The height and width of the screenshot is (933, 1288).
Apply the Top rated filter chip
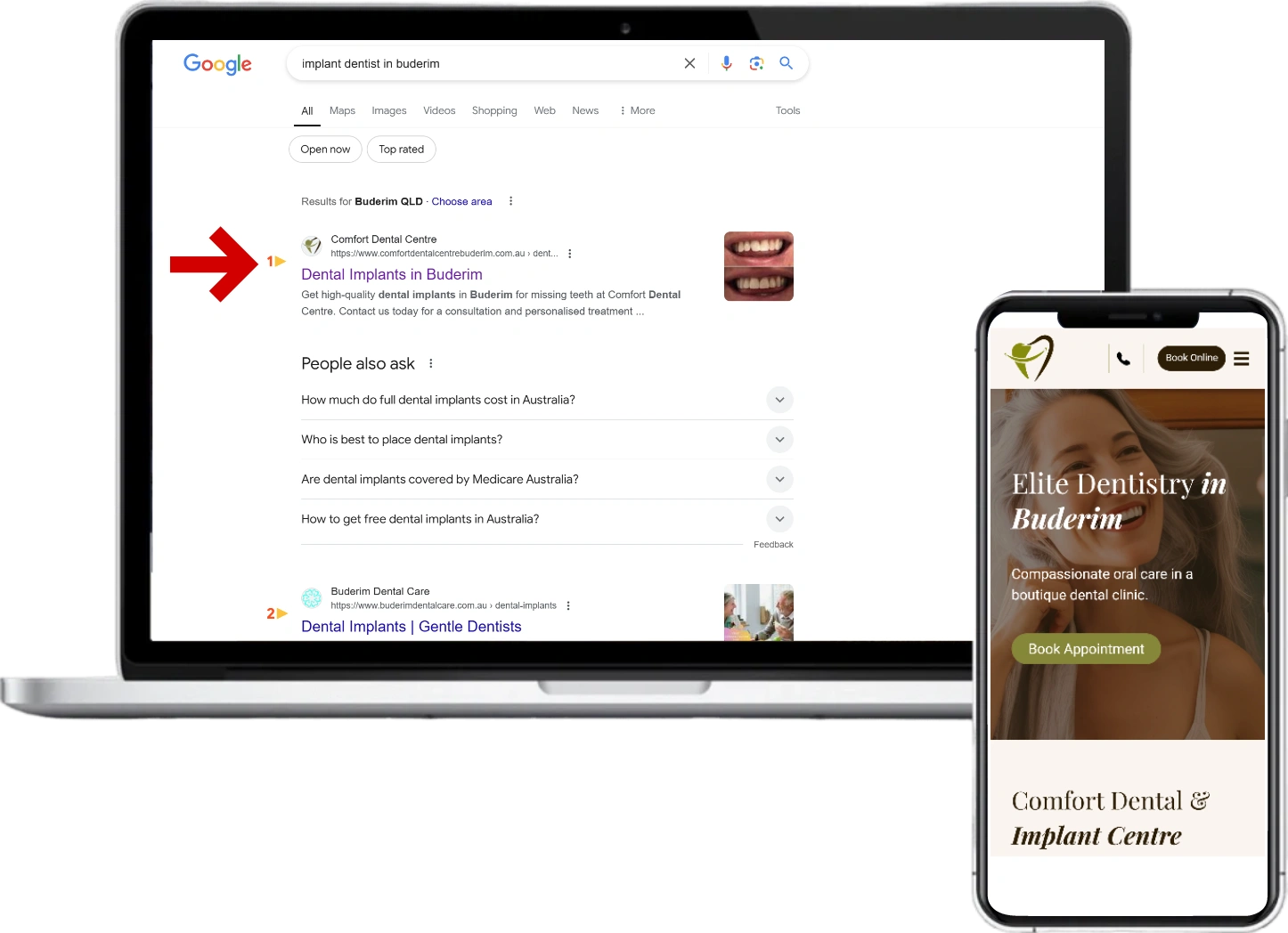[x=401, y=150]
